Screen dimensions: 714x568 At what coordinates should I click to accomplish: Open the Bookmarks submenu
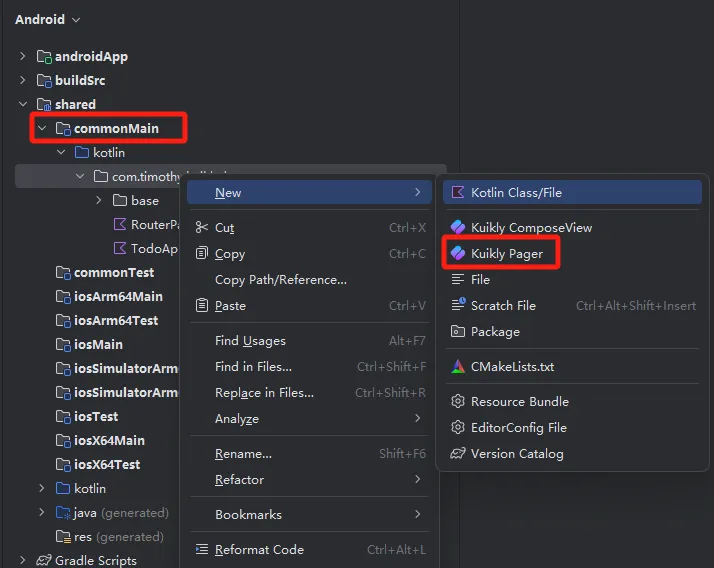[309, 514]
